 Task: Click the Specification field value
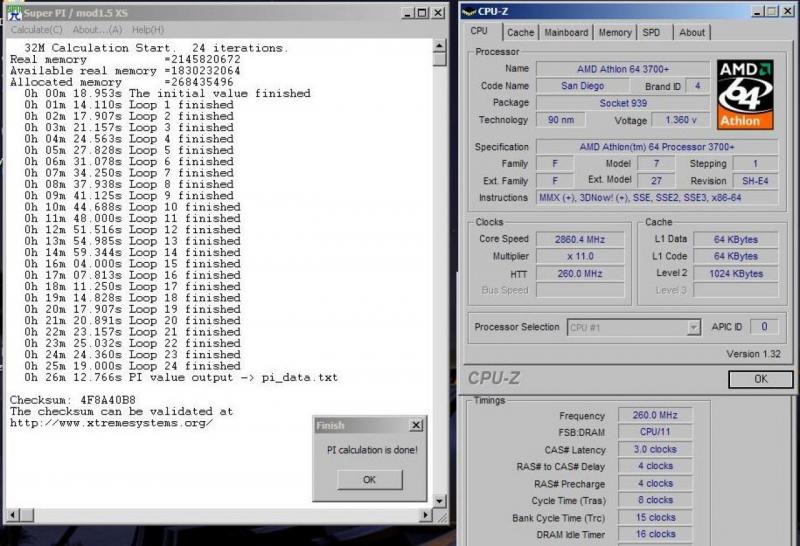(657, 147)
